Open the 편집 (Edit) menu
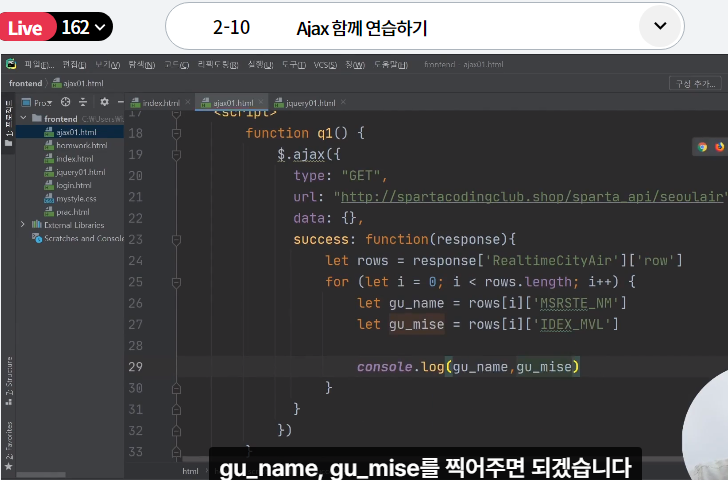 tap(74, 65)
